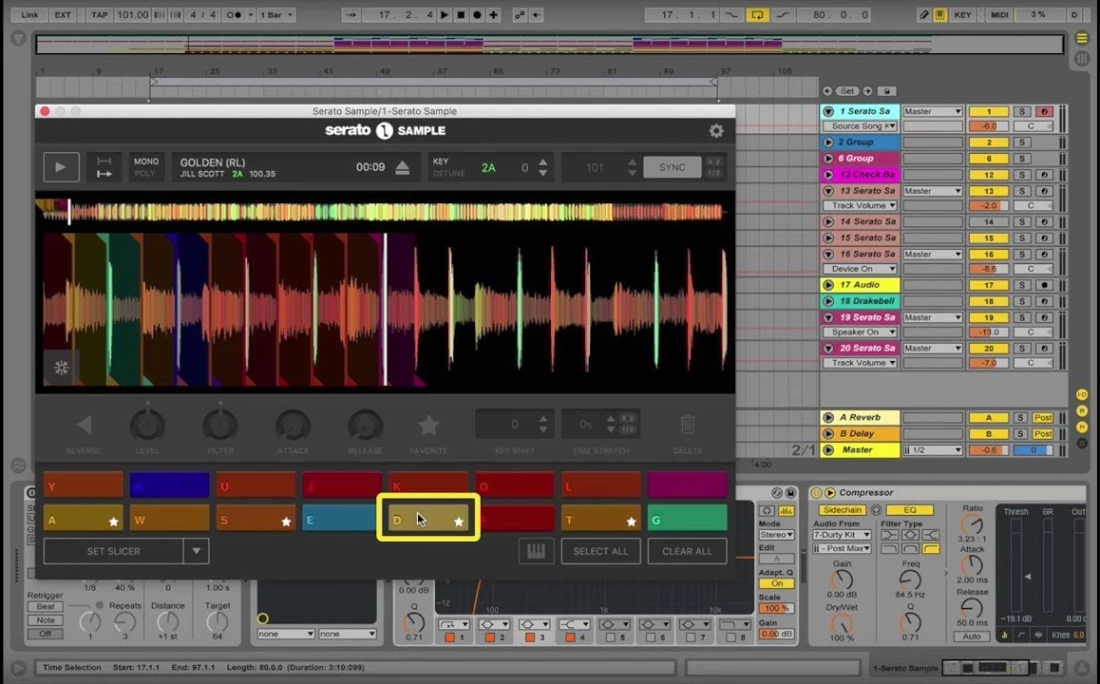This screenshot has height=684, width=1100.
Task: Expand the Source Song chooser dropdown
Action: [860, 127]
